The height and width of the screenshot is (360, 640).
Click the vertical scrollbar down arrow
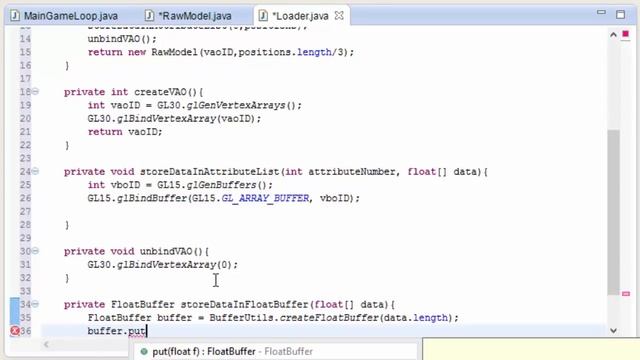pyautogui.click(x=613, y=331)
